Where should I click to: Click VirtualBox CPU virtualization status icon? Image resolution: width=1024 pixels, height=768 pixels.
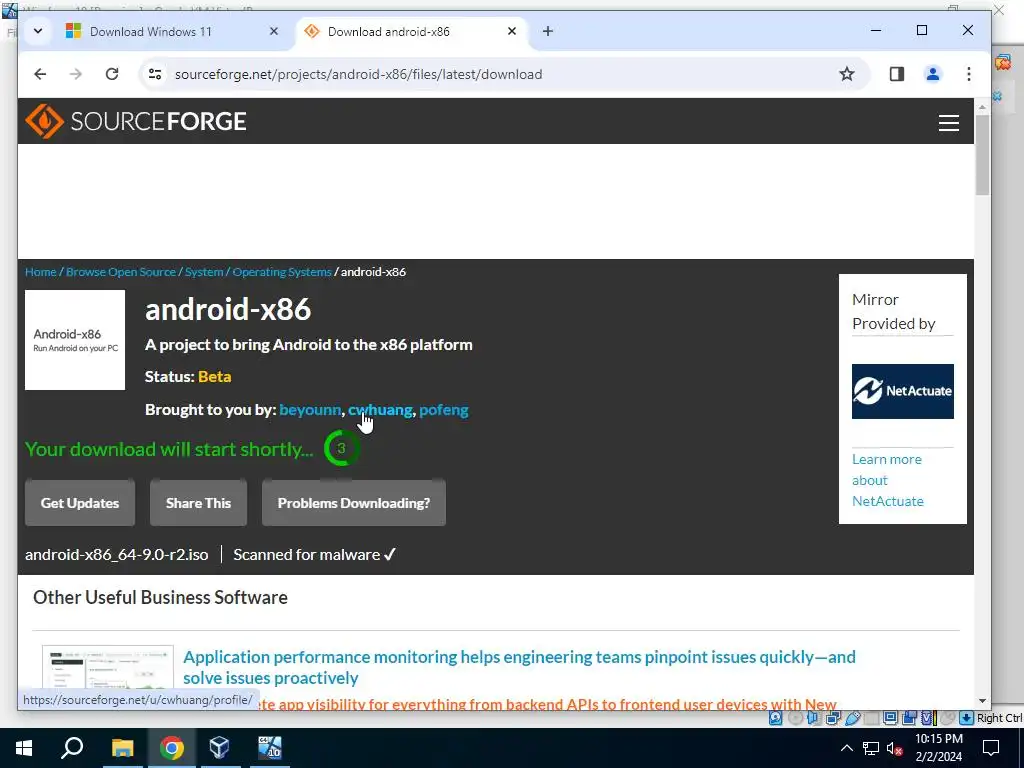click(927, 718)
